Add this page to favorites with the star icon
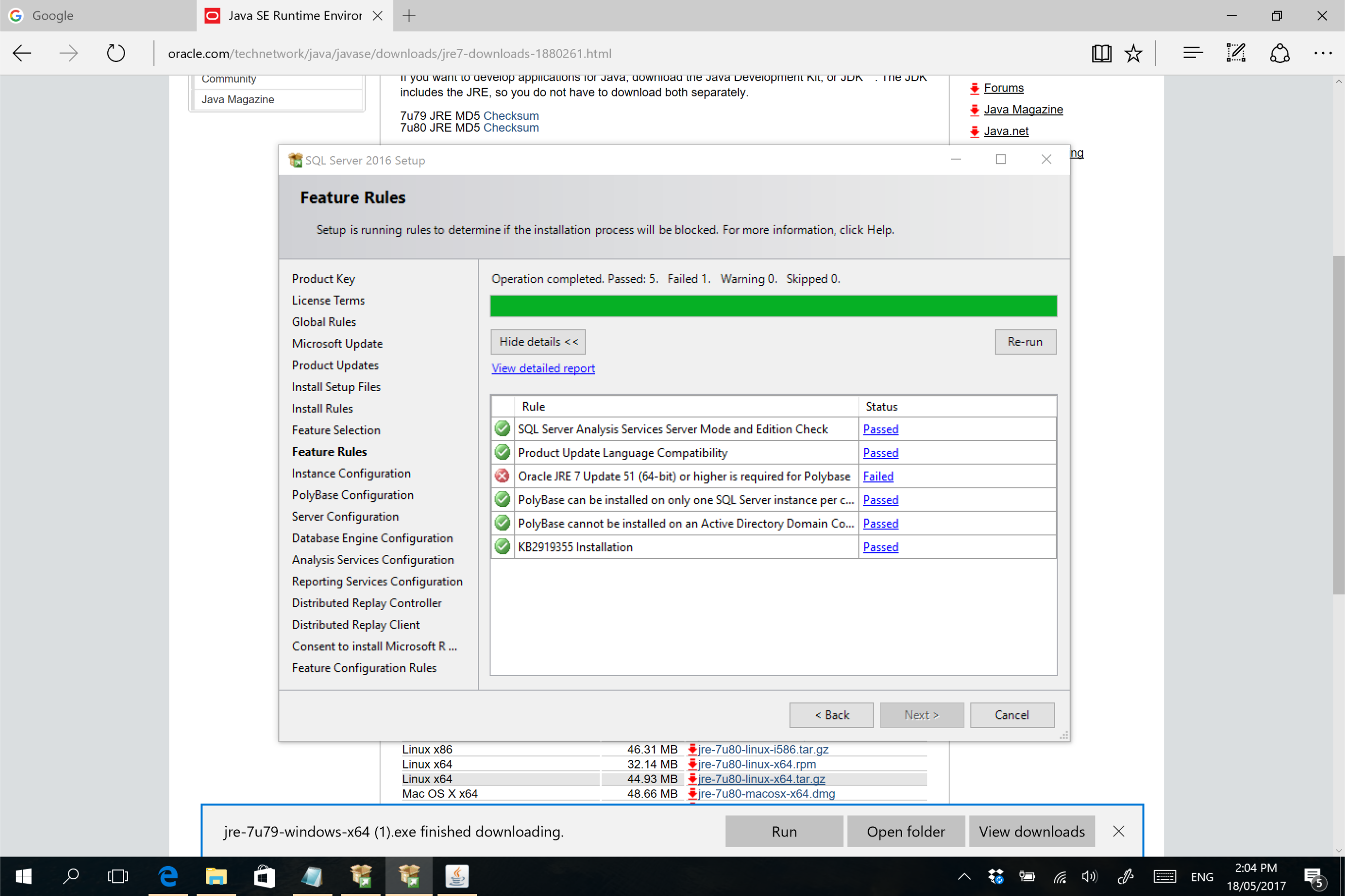This screenshot has width=1345, height=896. (x=1132, y=53)
